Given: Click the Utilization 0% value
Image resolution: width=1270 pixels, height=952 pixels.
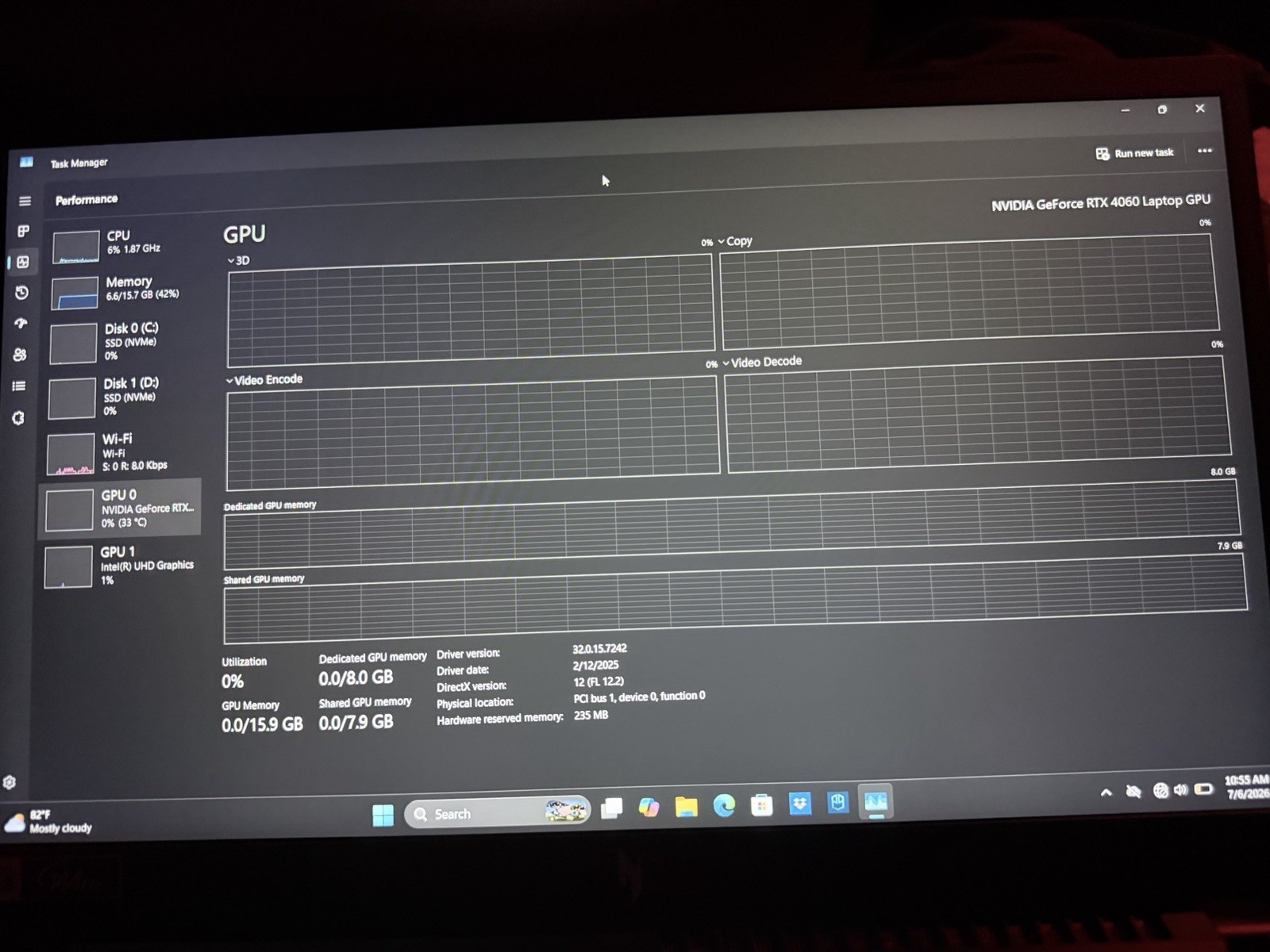Looking at the screenshot, I should tap(233, 681).
